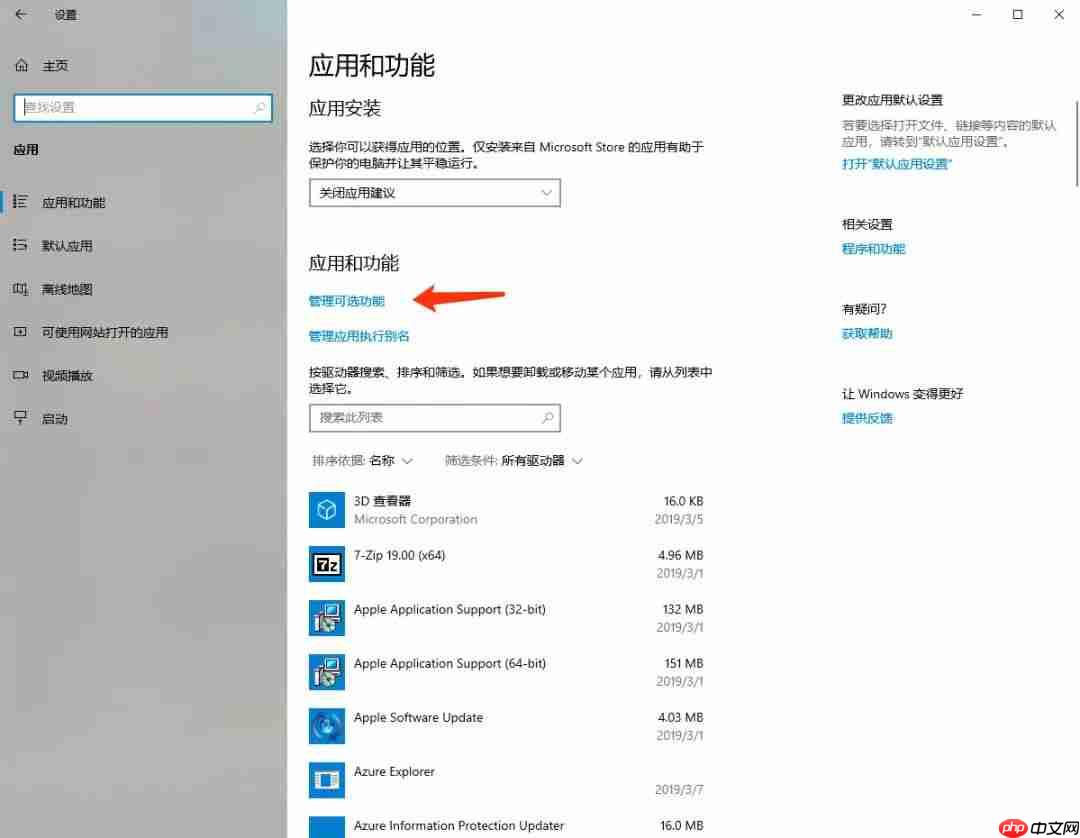Go to 启动 in the sidebar

tap(55, 419)
